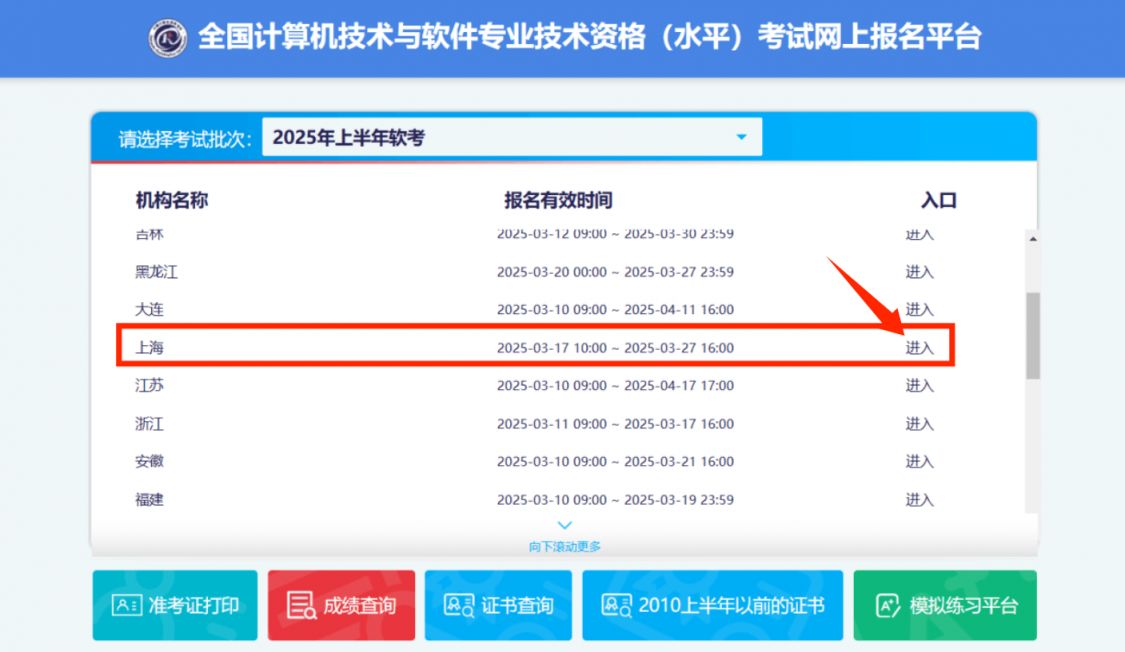Open 模拟练习平台 practice platform
This screenshot has width=1125, height=652.
945,605
